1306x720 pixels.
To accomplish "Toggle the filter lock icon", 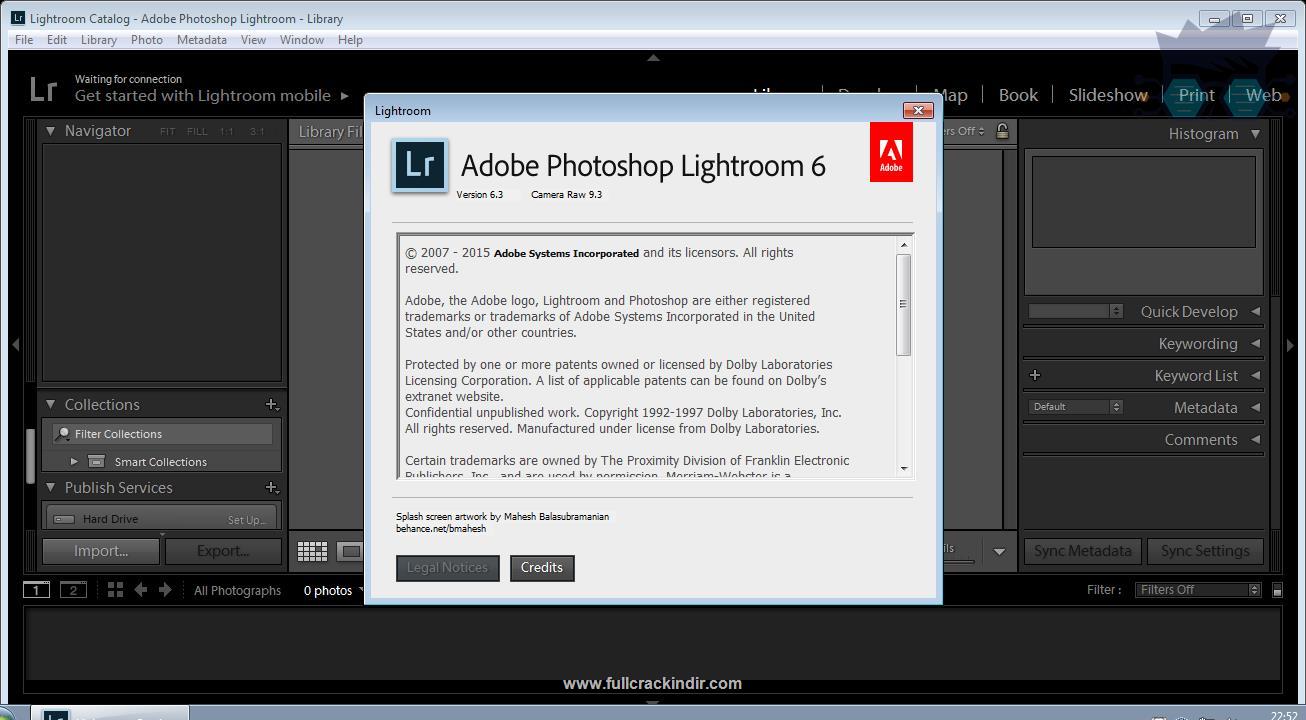I will click(x=1002, y=131).
